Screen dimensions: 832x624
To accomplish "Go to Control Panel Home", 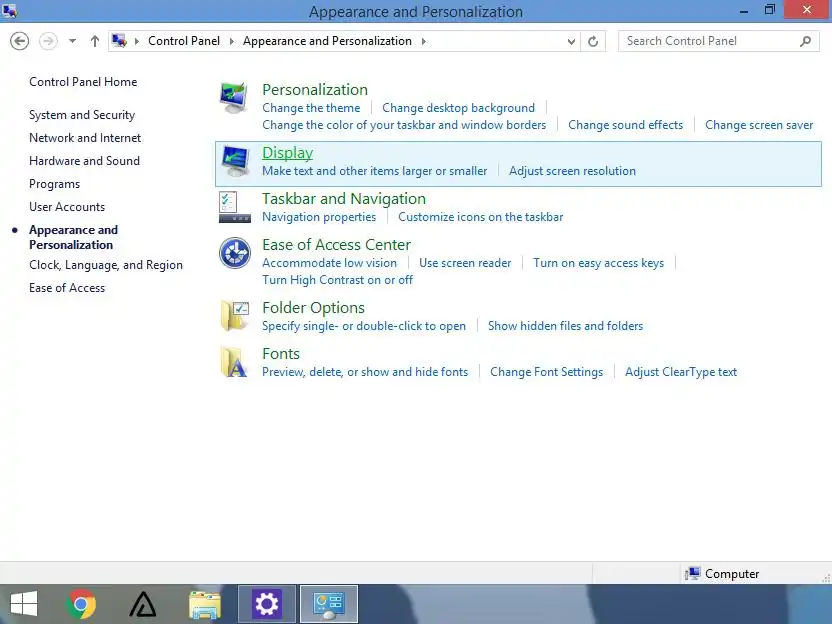I will (83, 82).
